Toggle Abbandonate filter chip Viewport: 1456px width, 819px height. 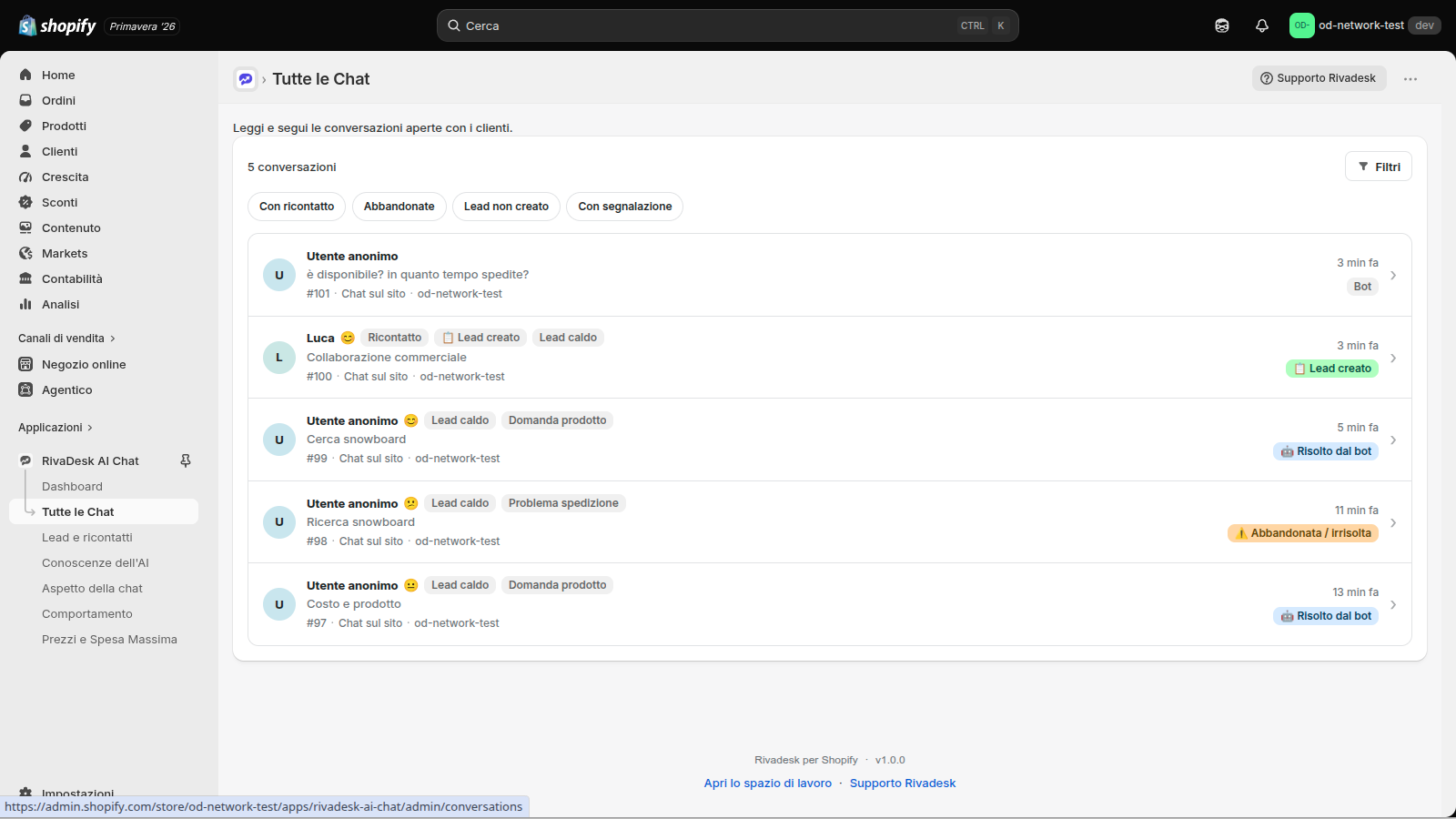[399, 207]
